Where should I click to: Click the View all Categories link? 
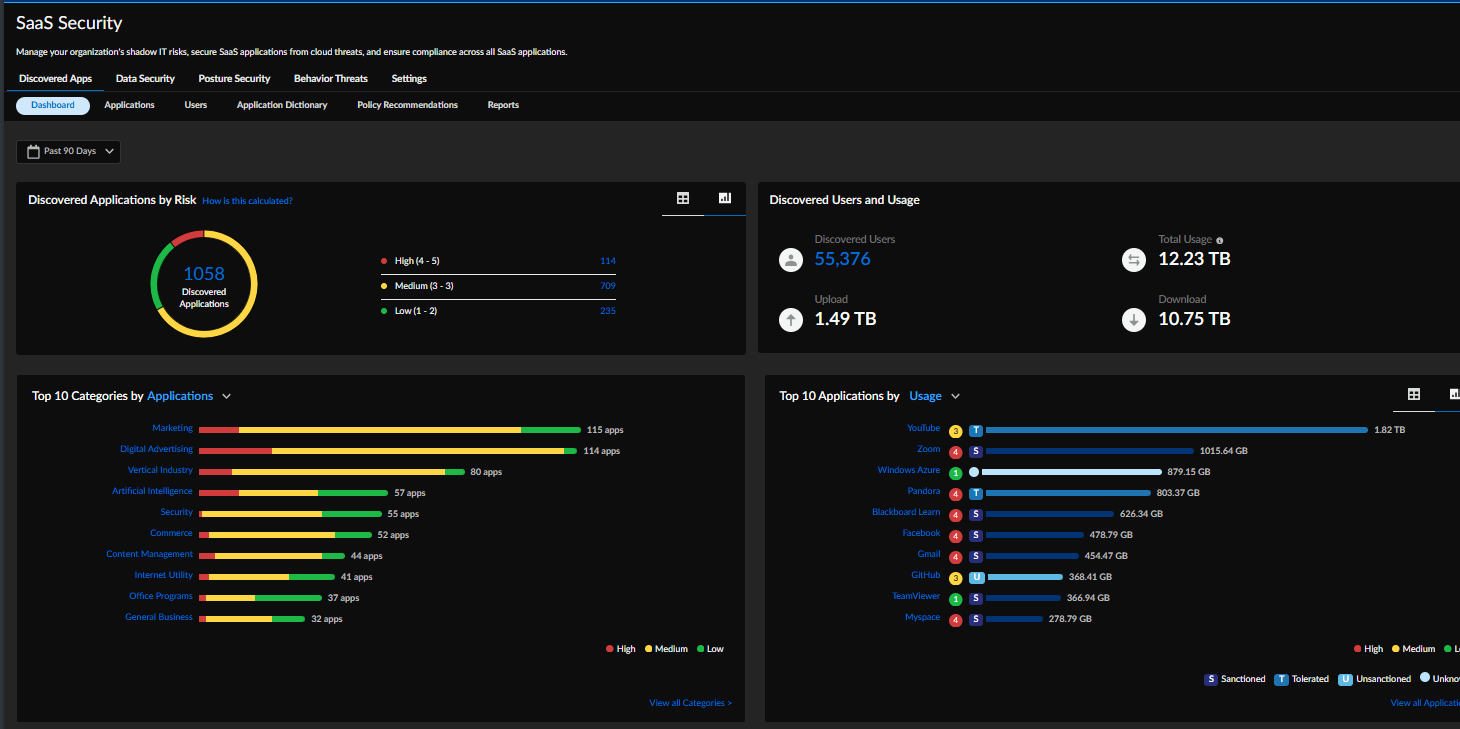click(x=690, y=703)
